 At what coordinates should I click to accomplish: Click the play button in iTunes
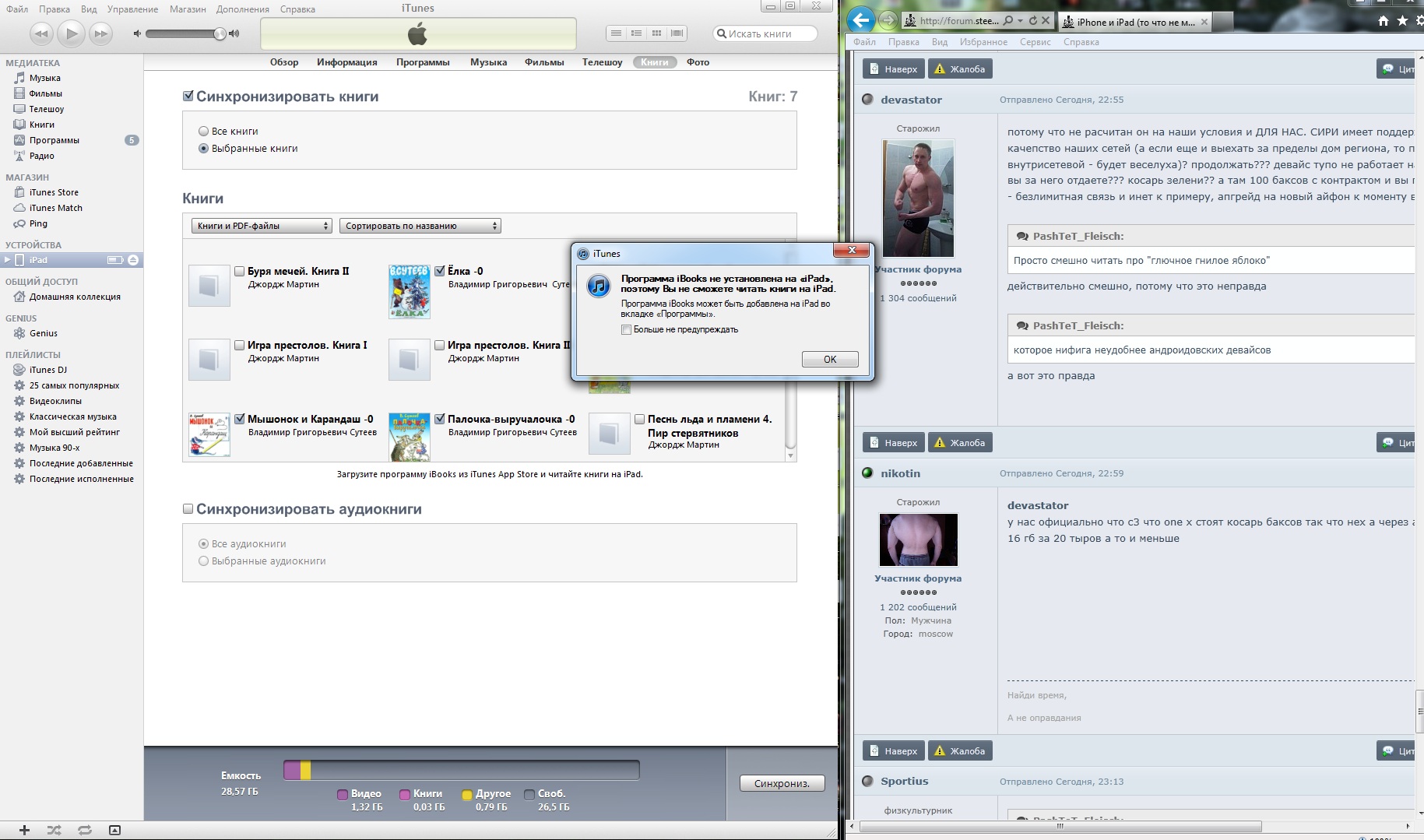click(72, 33)
